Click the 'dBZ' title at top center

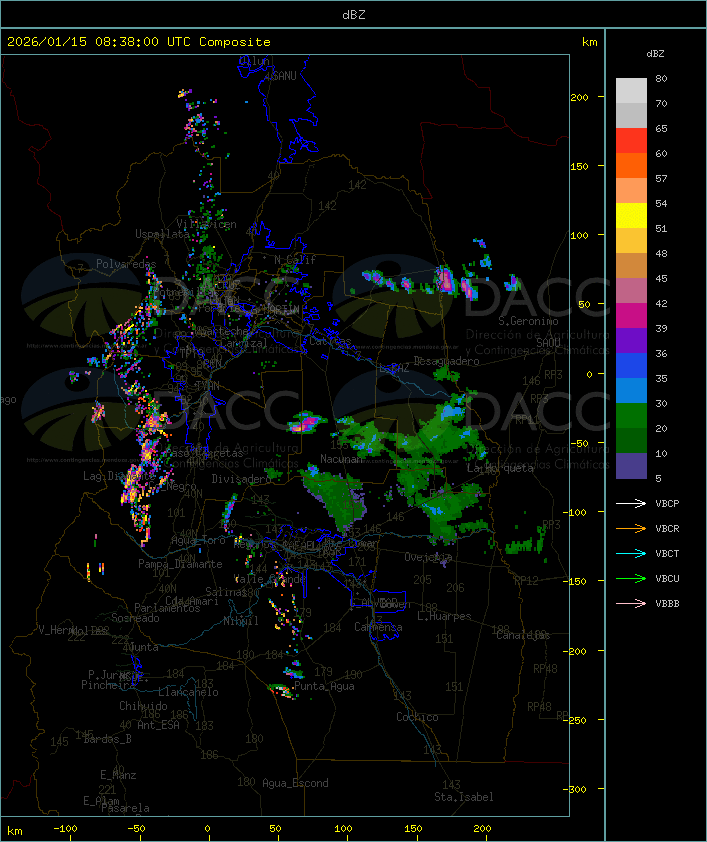[x=354, y=14]
